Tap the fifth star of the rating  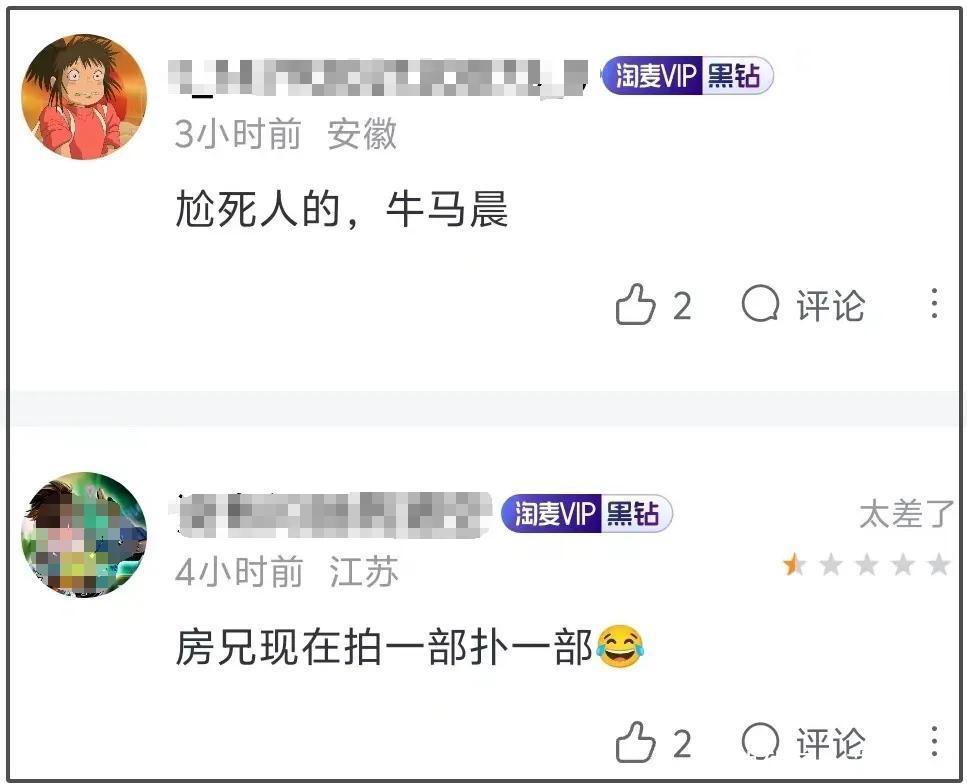(939, 564)
